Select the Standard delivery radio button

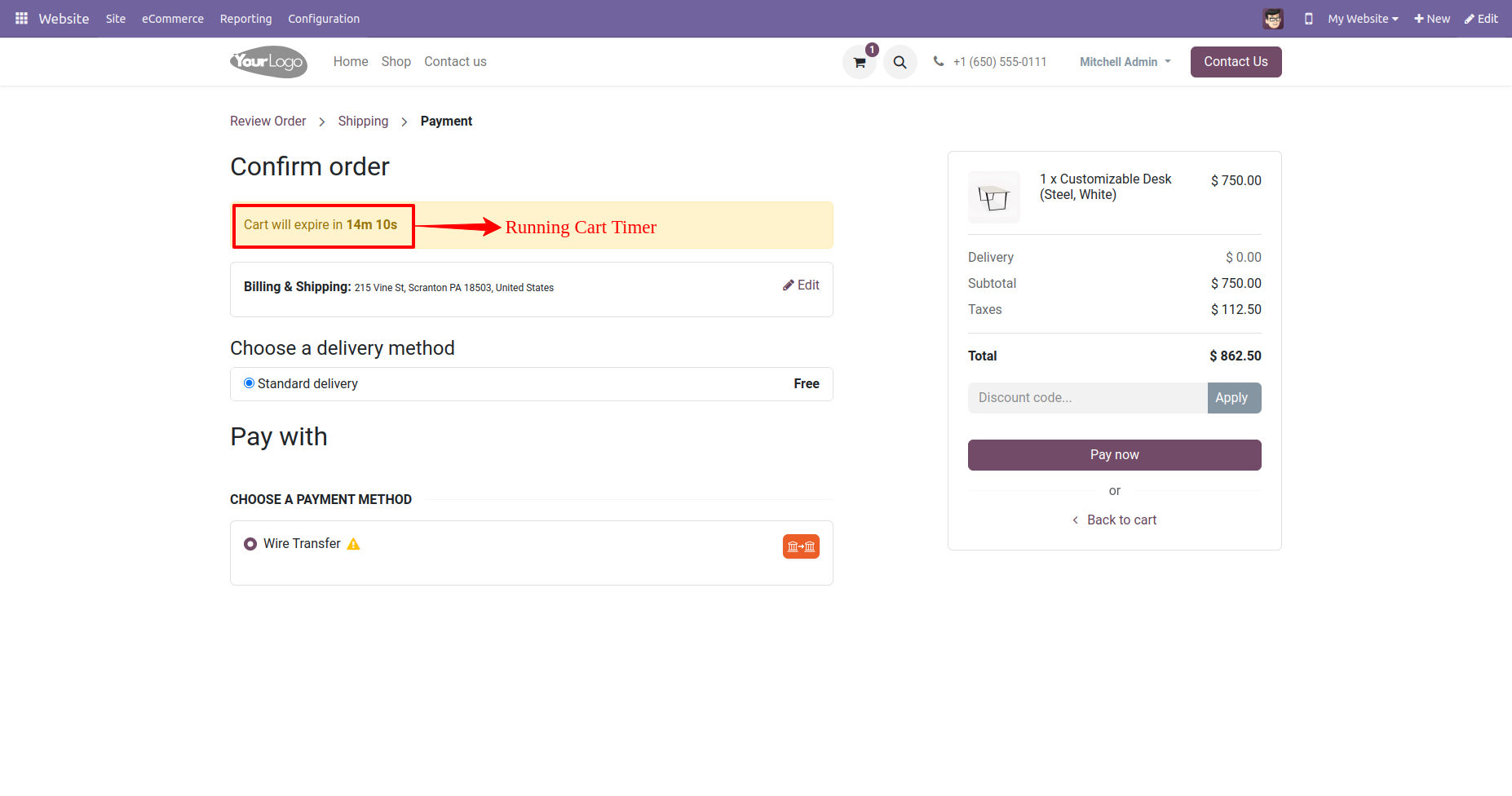(249, 383)
